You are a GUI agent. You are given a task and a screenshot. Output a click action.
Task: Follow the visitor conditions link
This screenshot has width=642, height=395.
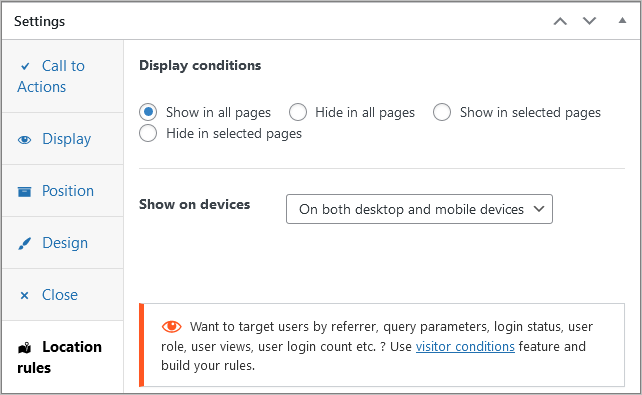pos(465,347)
